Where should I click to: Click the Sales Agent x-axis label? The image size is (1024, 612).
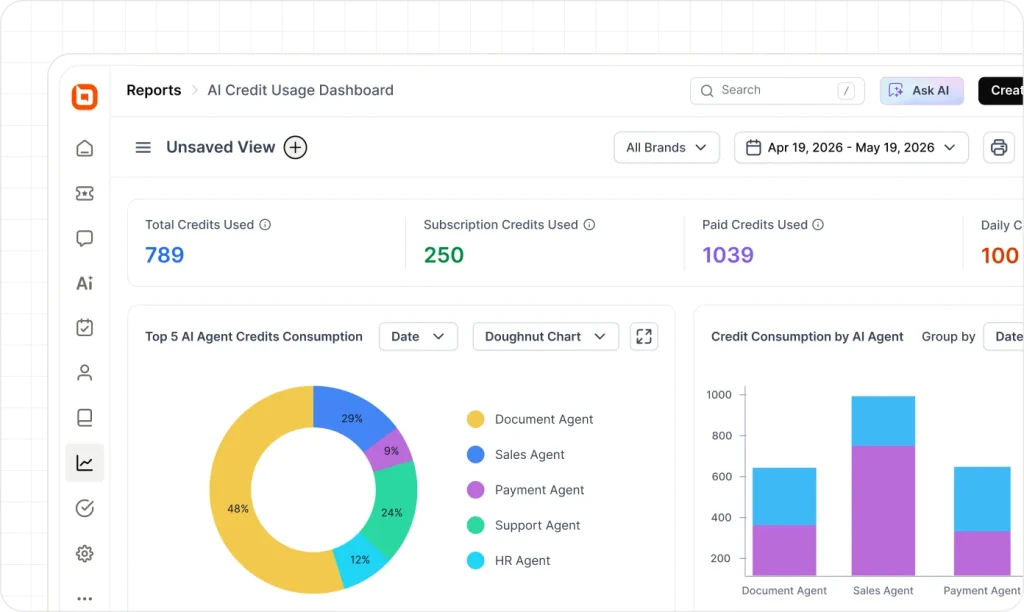pos(883,590)
